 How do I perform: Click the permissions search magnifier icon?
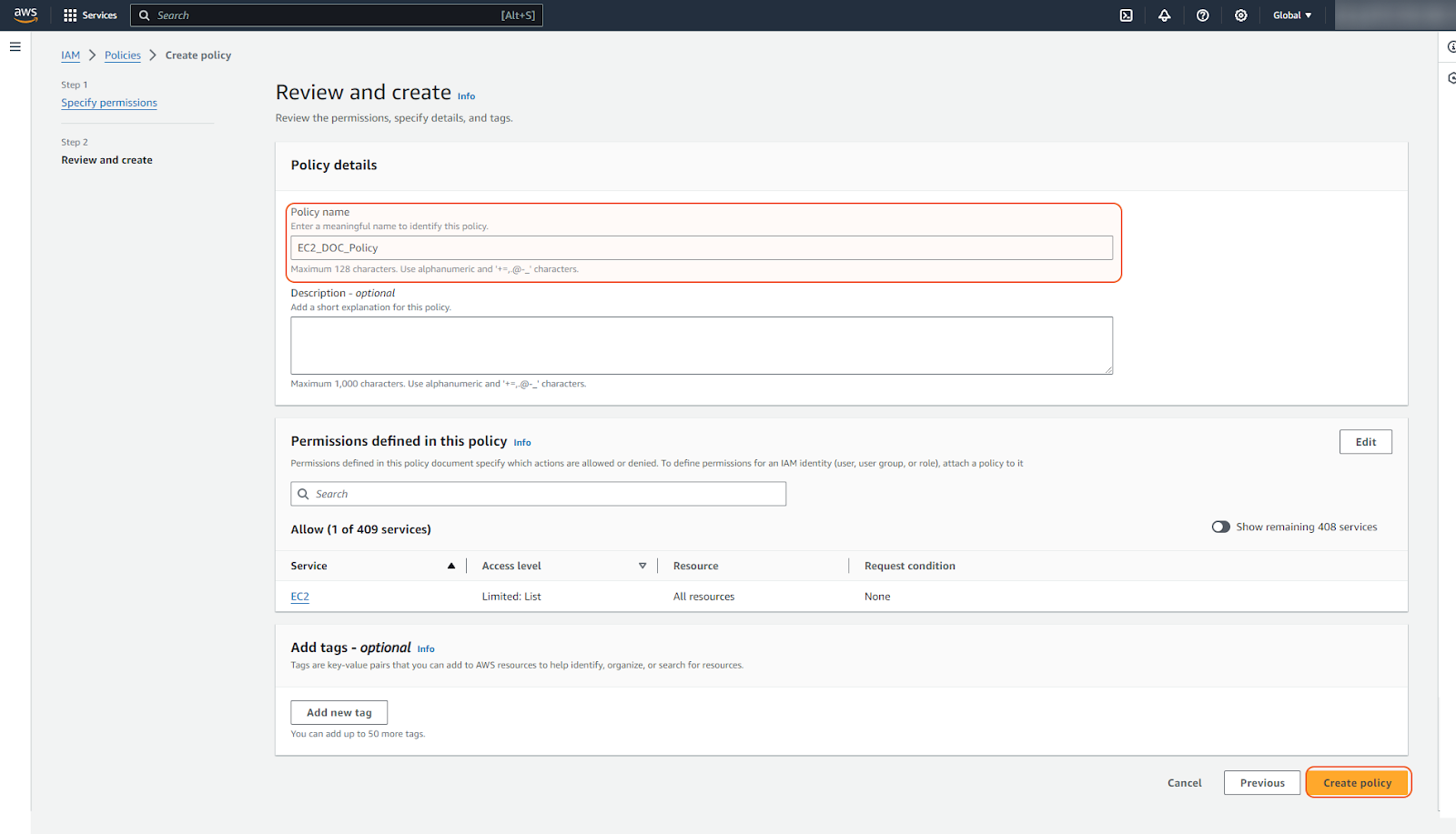point(304,494)
